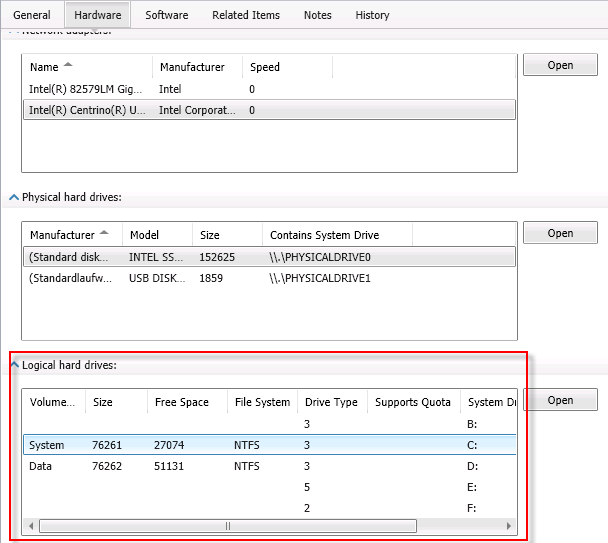
Task: Open the Software tab
Action: click(x=166, y=15)
